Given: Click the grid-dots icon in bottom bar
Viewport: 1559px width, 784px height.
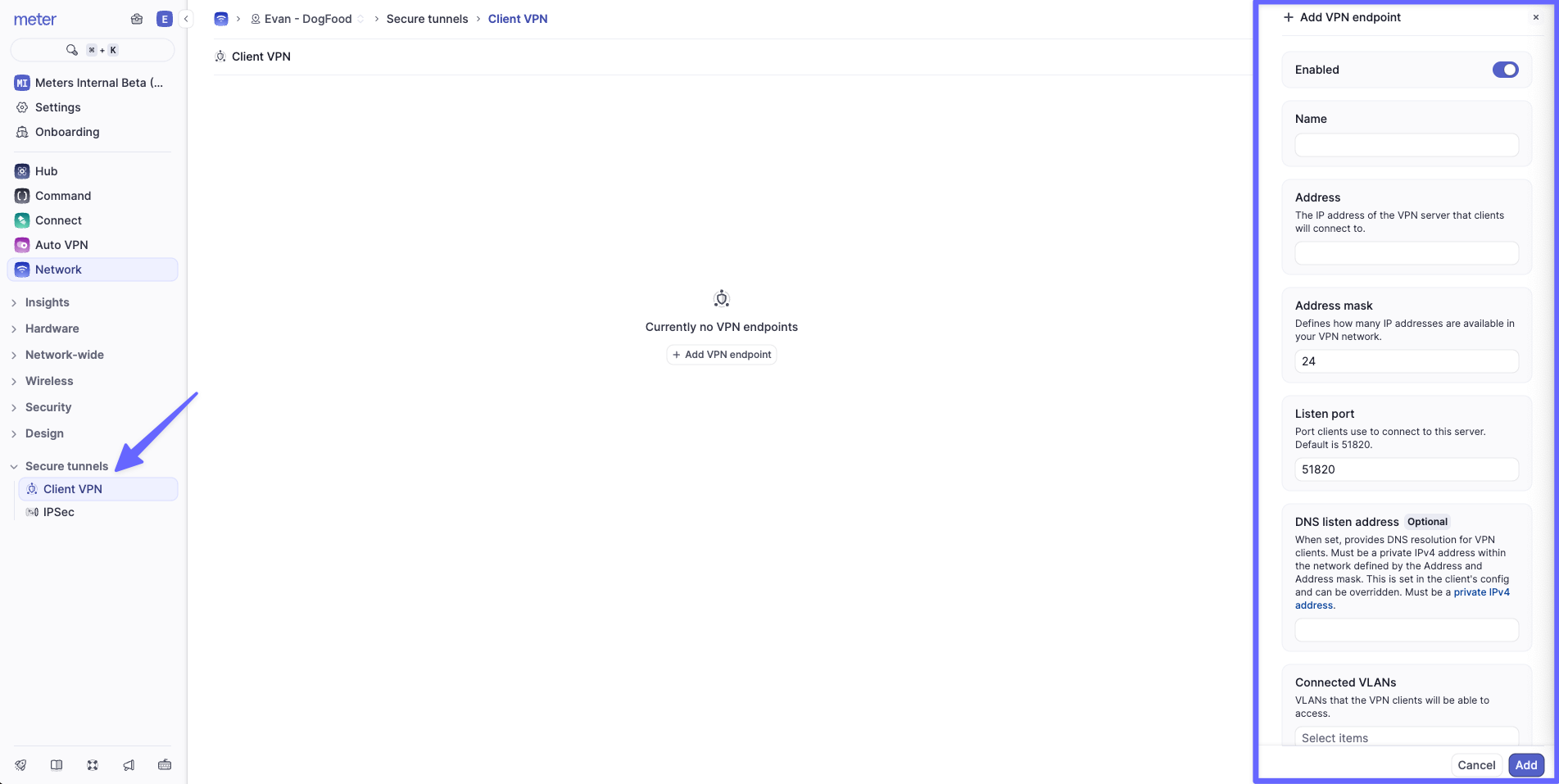Looking at the screenshot, I should tap(93, 765).
